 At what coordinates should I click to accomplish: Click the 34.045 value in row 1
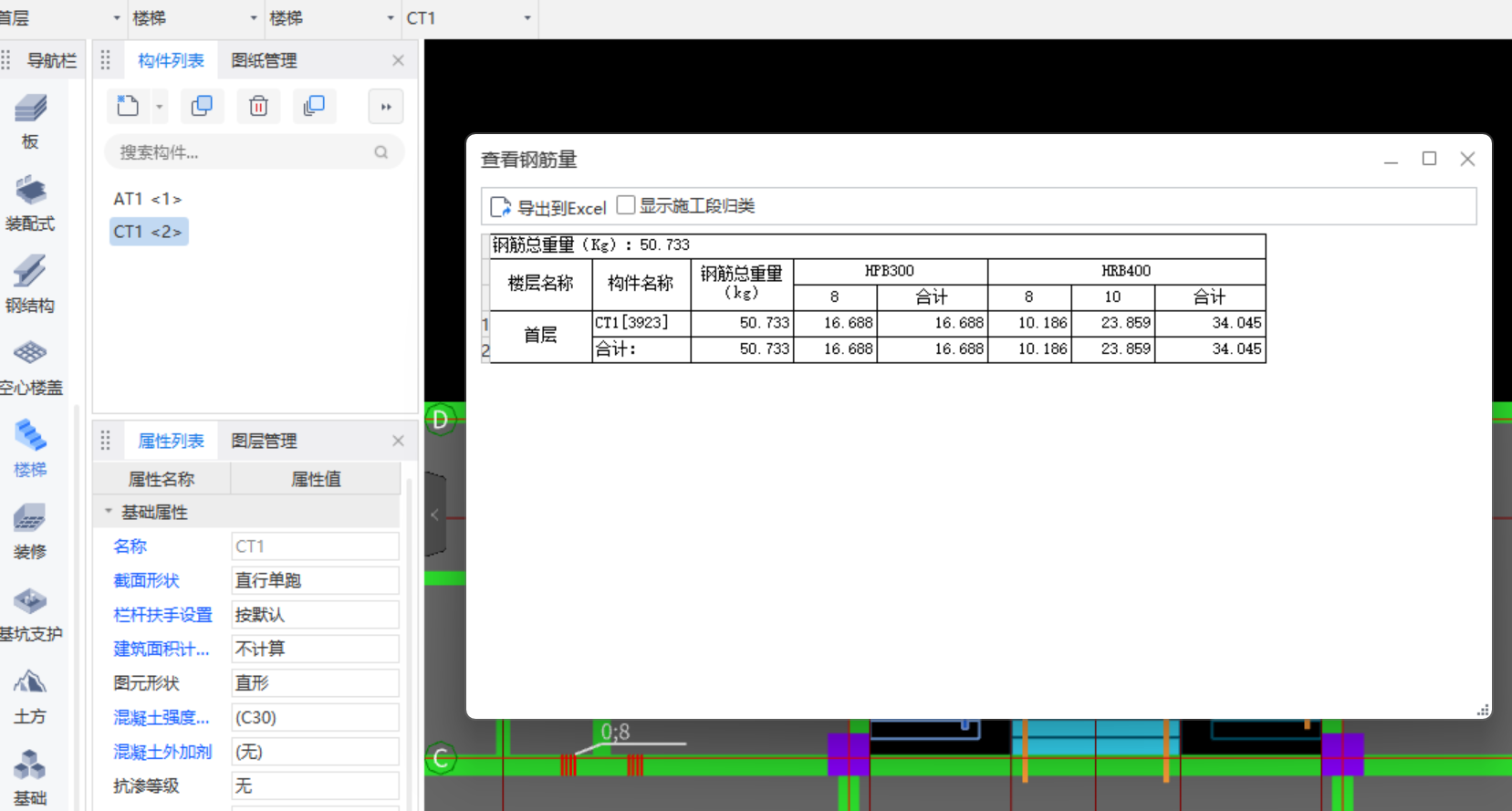coord(1210,323)
